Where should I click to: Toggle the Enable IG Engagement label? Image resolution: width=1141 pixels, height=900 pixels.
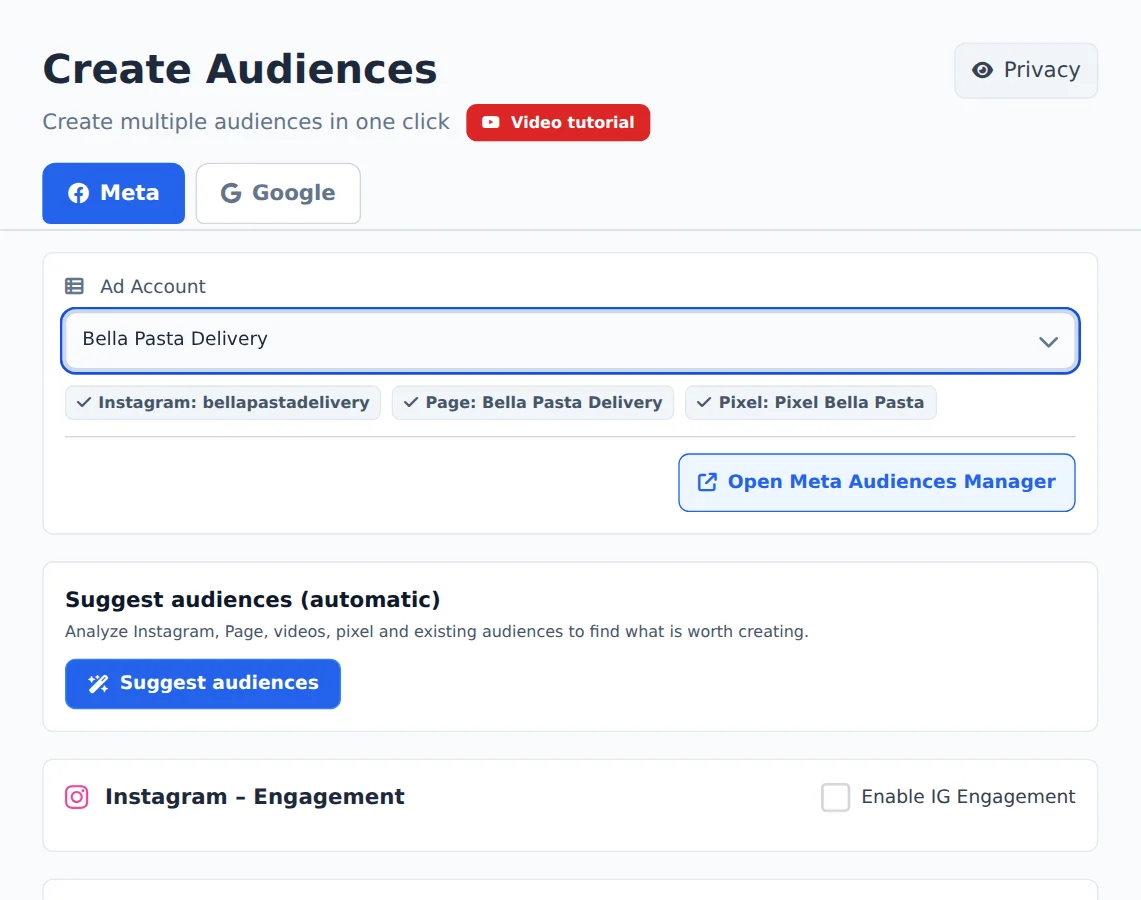(x=968, y=797)
